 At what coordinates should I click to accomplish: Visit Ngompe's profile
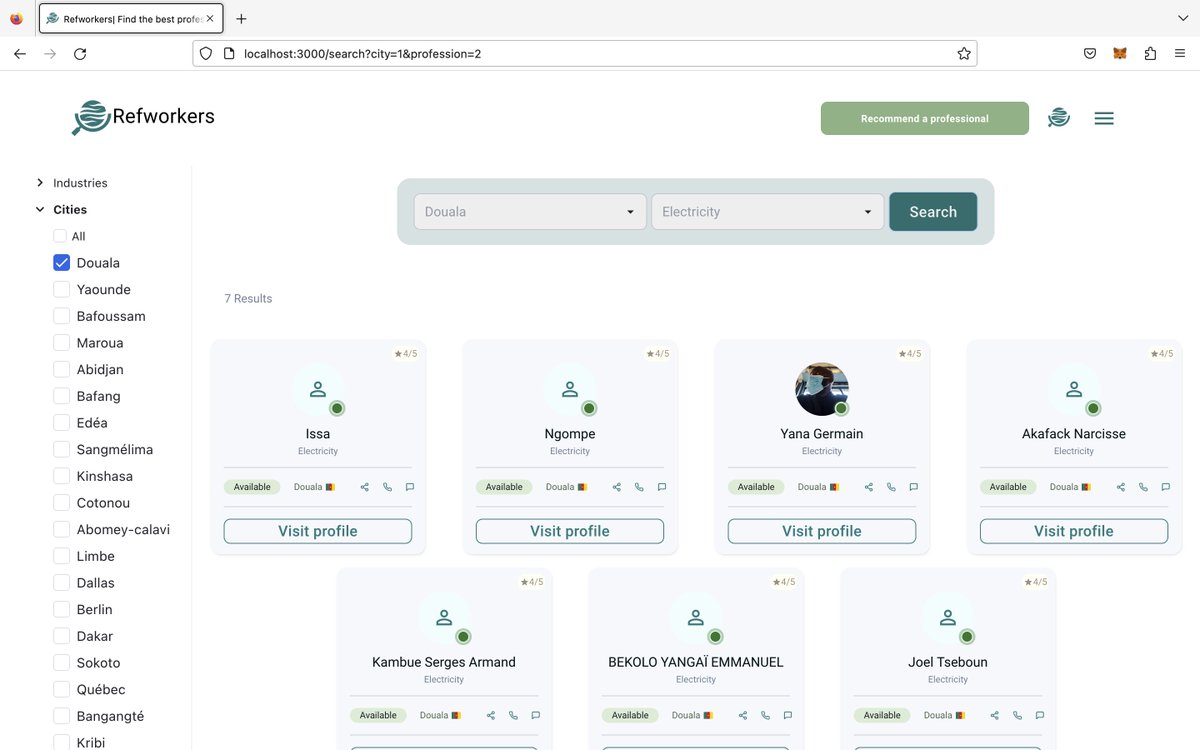[570, 531]
